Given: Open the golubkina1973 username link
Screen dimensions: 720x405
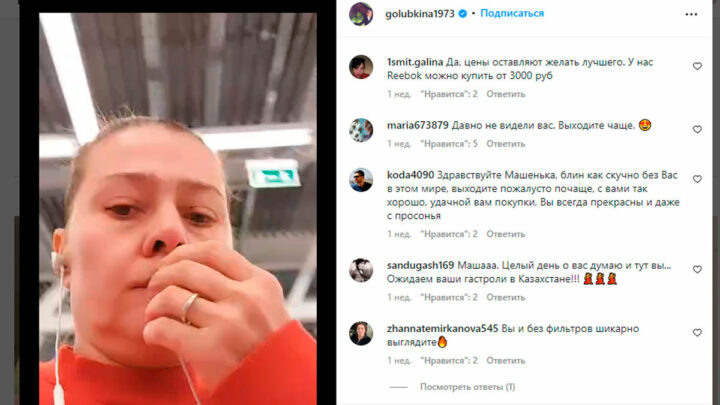Looking at the screenshot, I should tap(420, 14).
